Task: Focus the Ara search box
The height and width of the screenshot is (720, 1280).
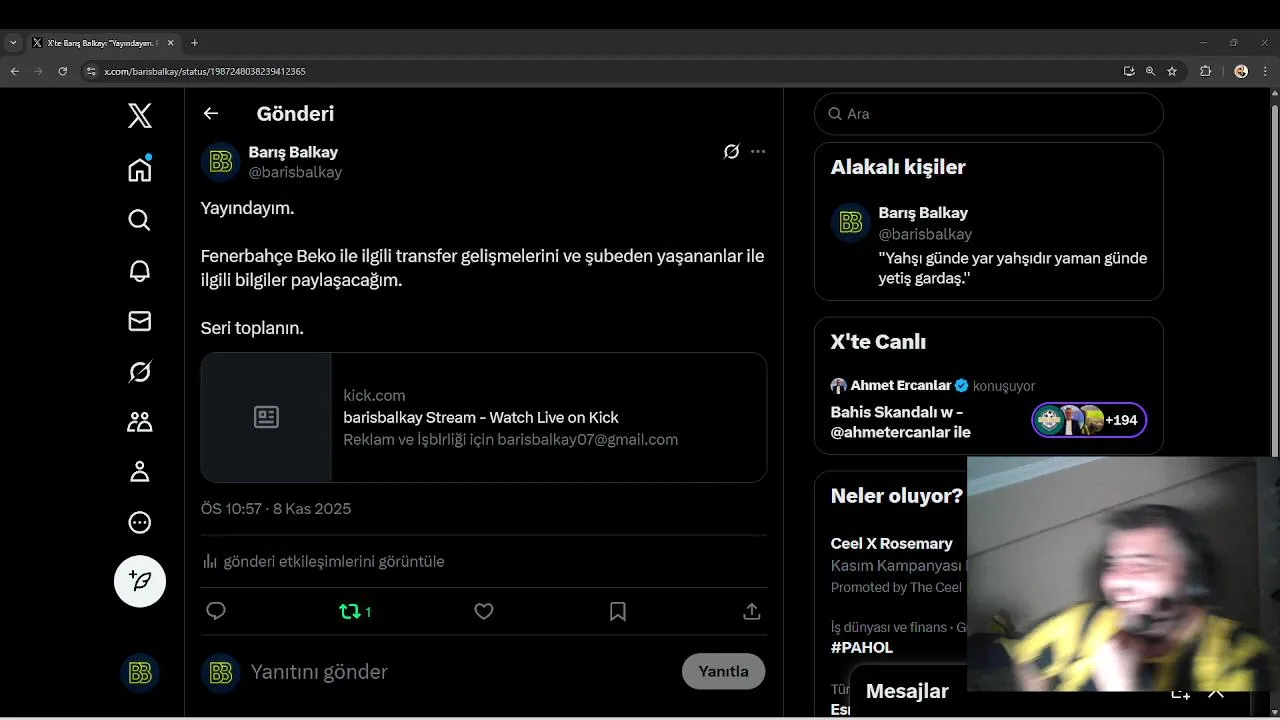Action: point(989,114)
